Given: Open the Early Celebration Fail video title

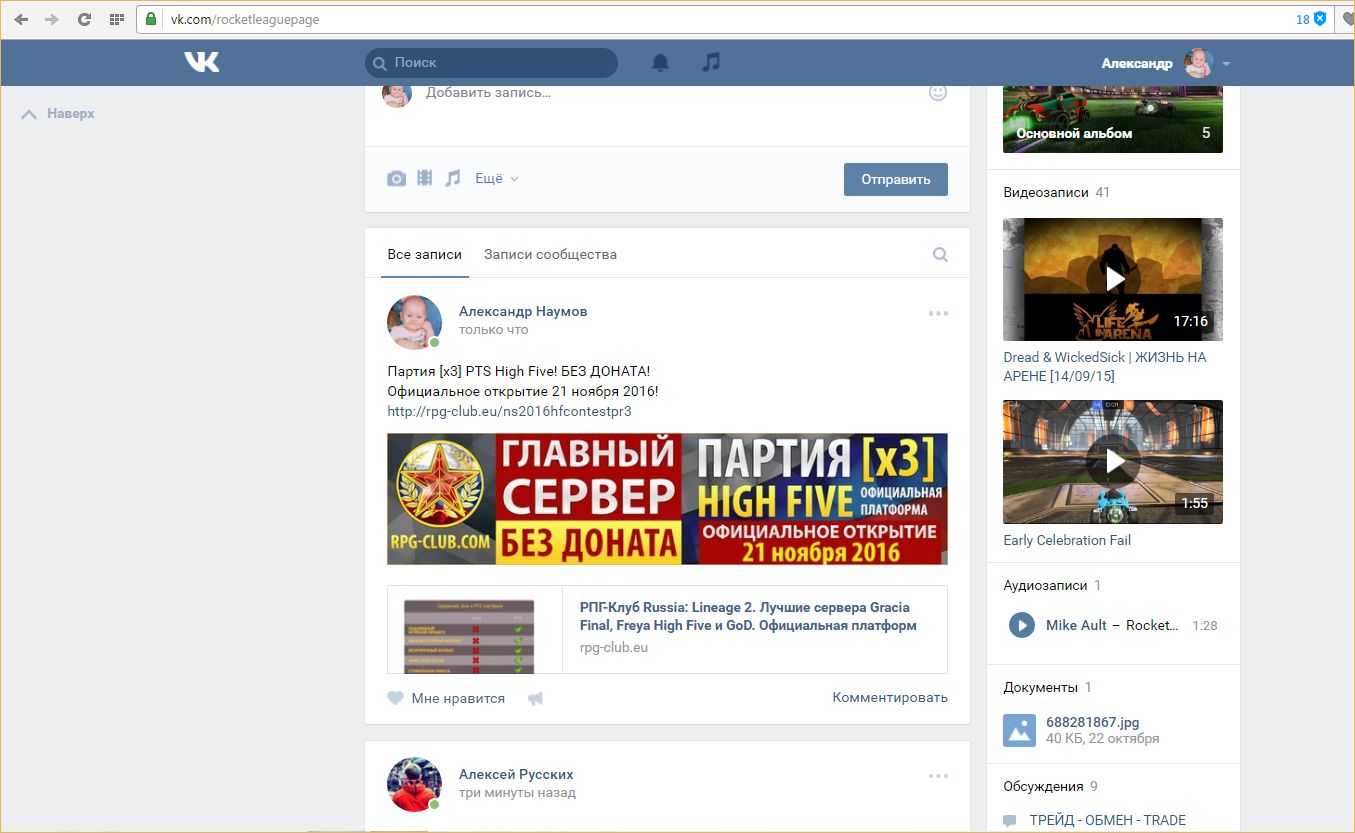Looking at the screenshot, I should [1067, 540].
